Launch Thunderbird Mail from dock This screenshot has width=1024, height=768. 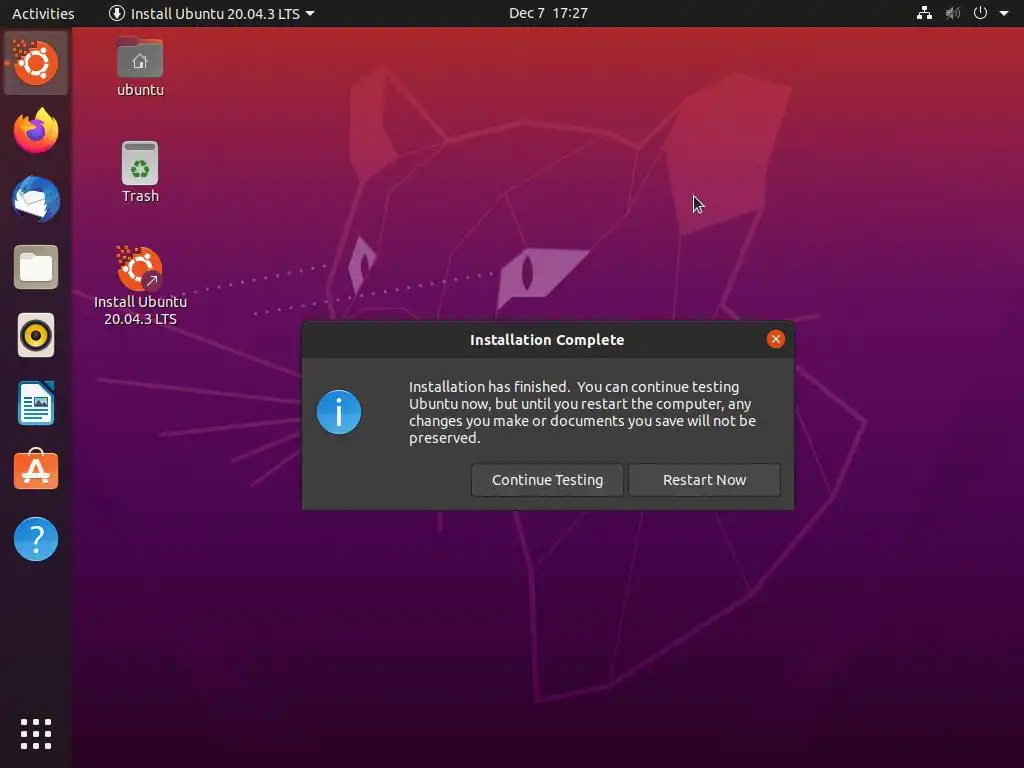(36, 199)
